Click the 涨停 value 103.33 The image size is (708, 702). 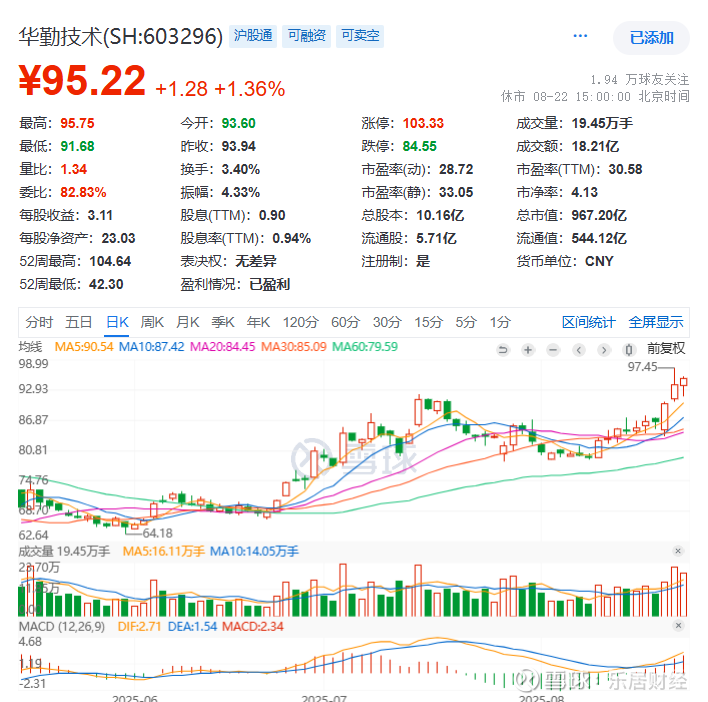tap(423, 123)
